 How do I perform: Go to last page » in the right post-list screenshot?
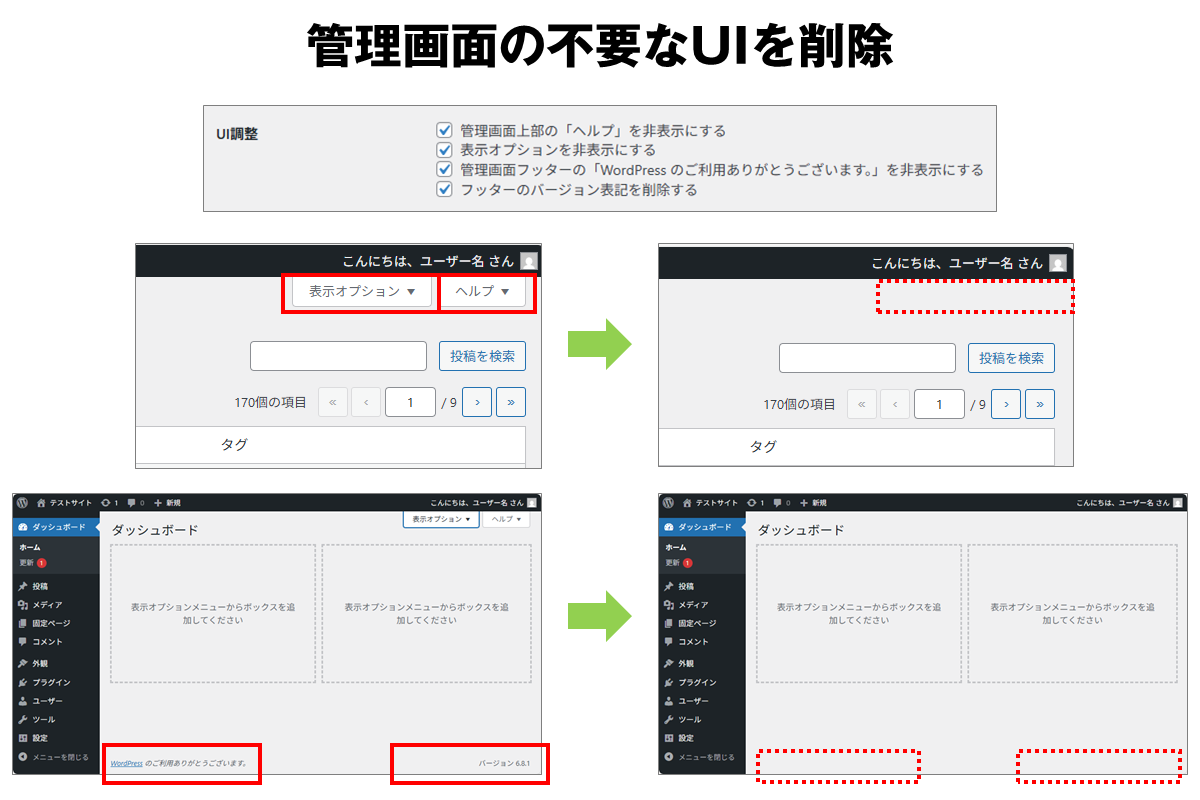point(1040,404)
